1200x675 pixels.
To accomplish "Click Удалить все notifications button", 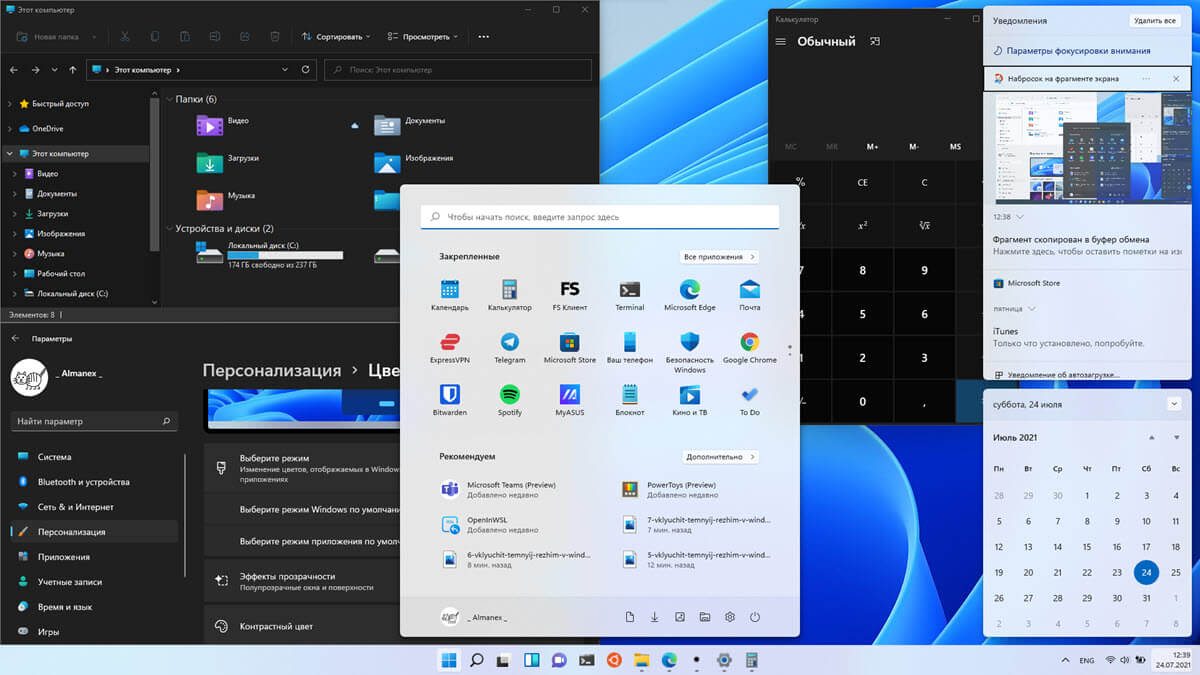I will click(1154, 20).
